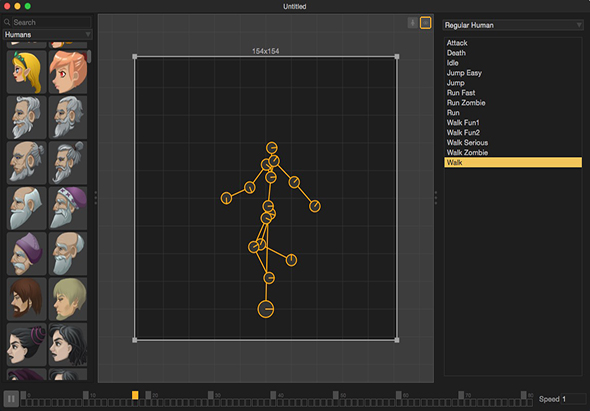The height and width of the screenshot is (411, 590).
Task: Select the Walk Zombie animation
Action: pyautogui.click(x=513, y=153)
